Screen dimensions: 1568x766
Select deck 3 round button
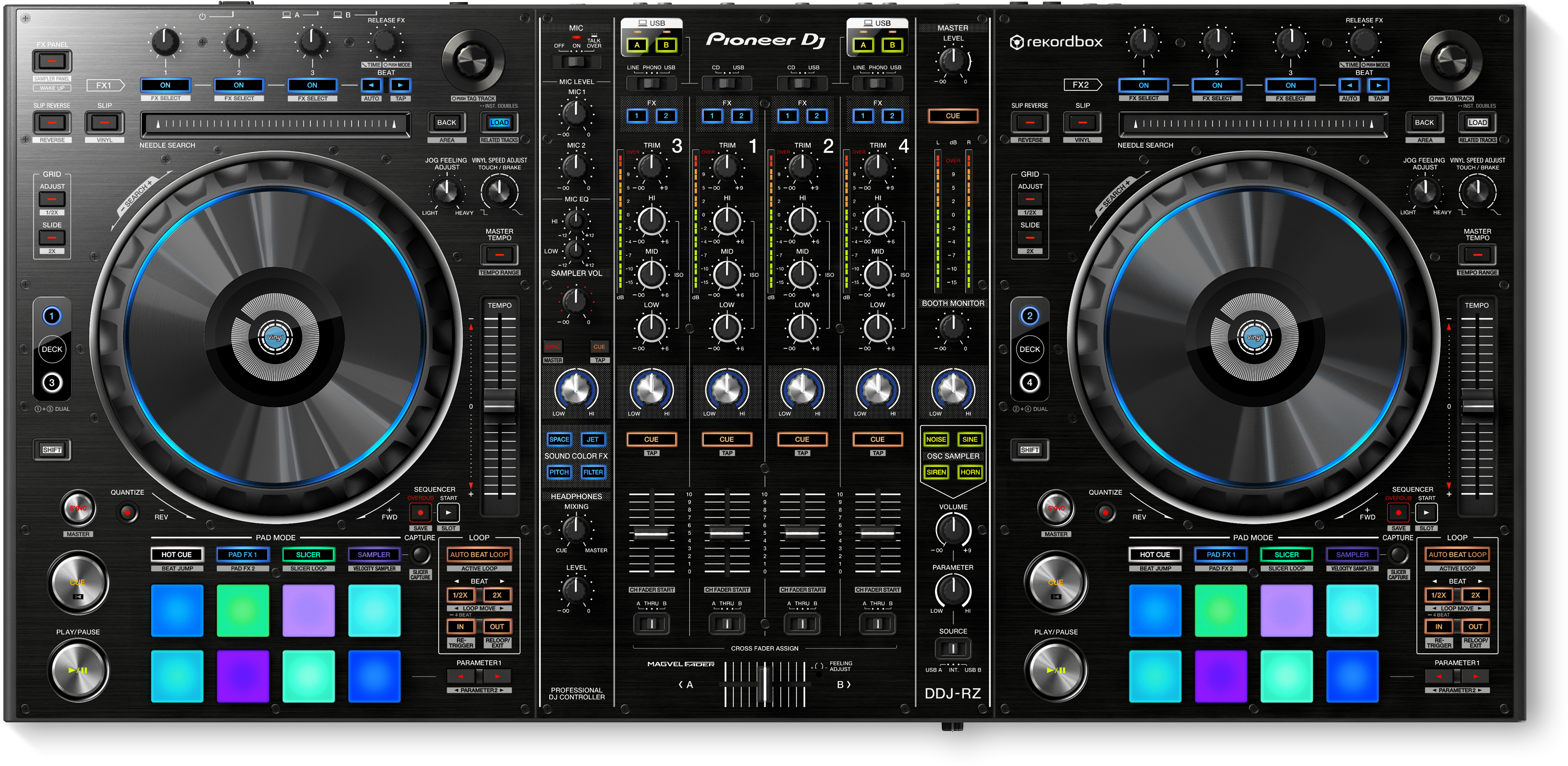(x=52, y=382)
